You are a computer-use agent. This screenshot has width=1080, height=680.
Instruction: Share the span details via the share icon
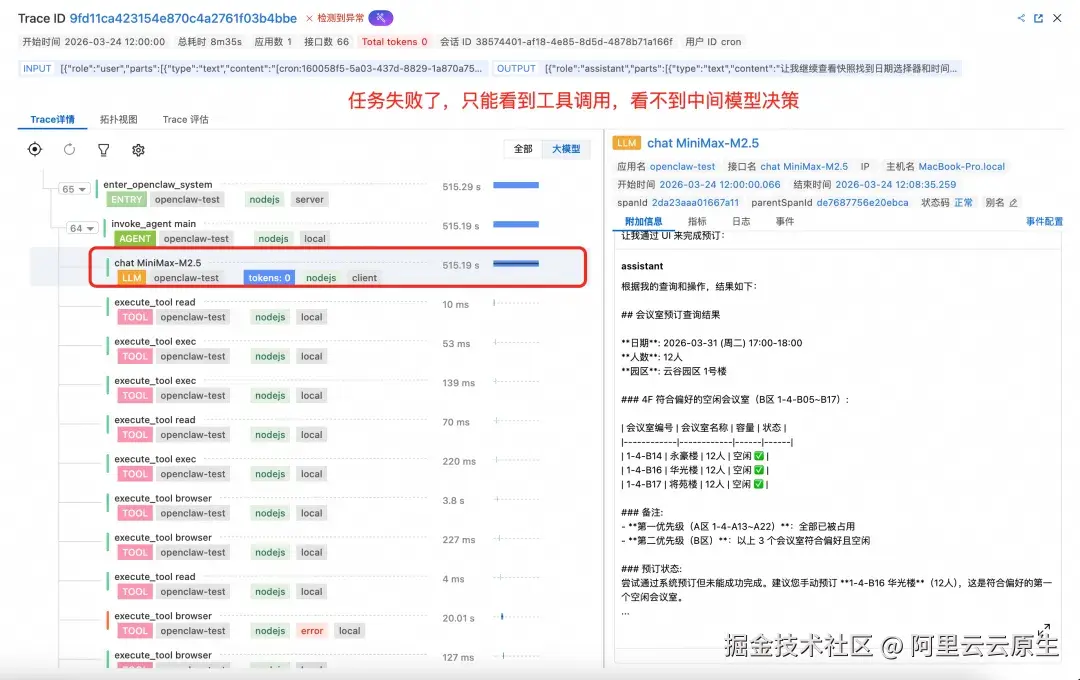1021,18
